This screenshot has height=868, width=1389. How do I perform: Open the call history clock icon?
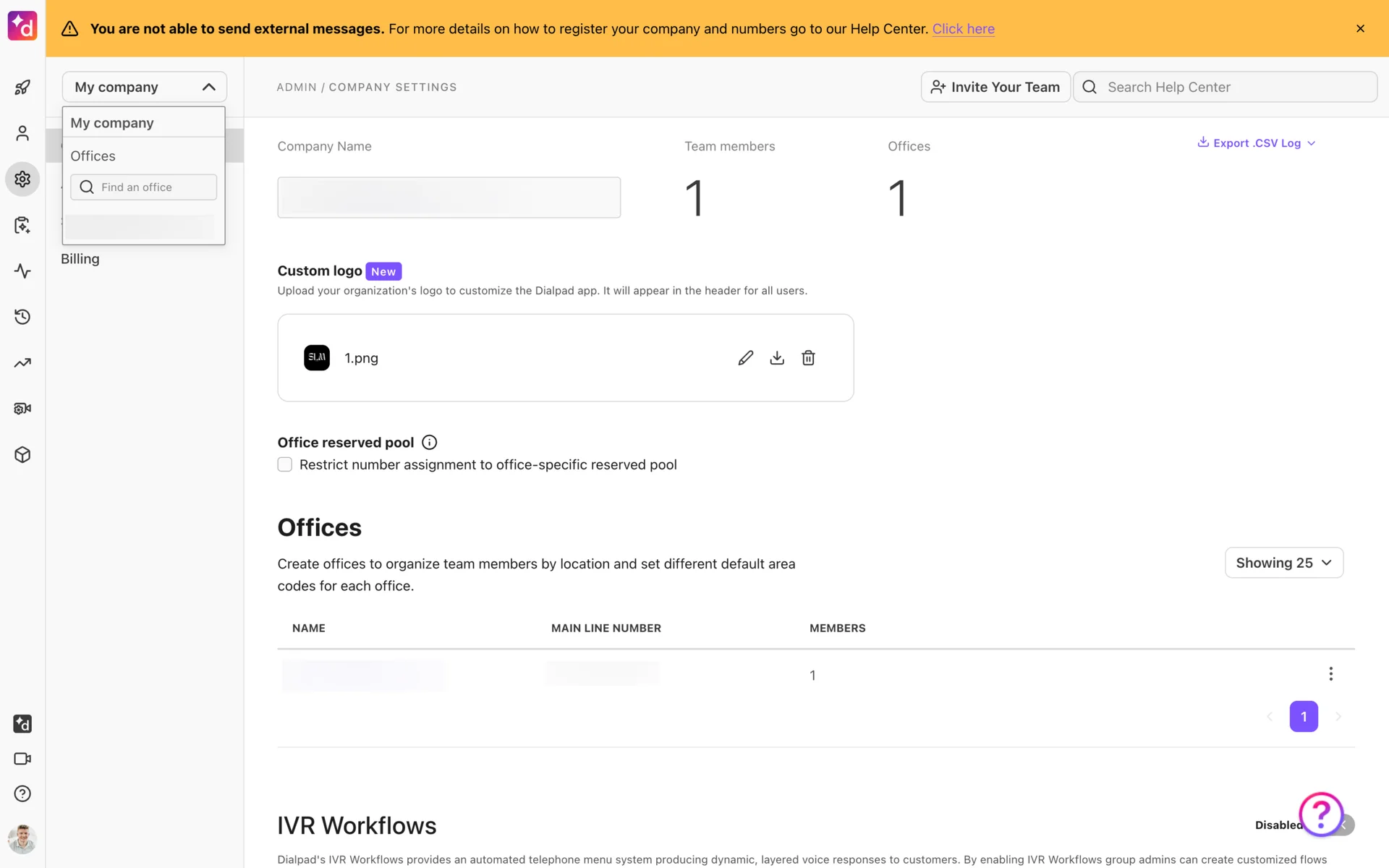[22, 317]
